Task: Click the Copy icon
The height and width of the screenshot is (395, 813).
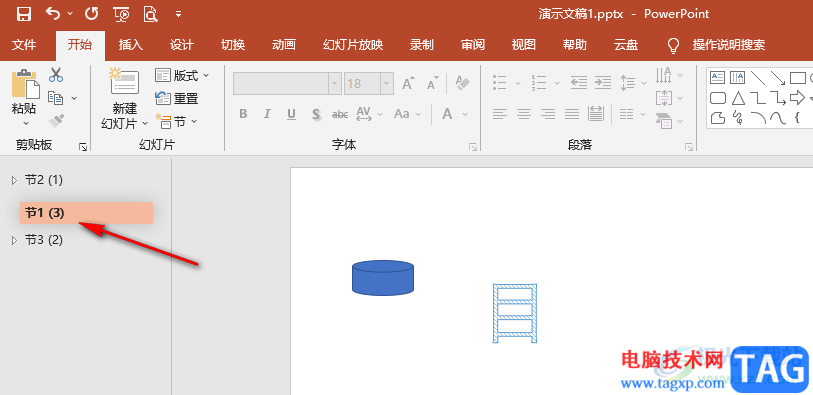Action: [55, 97]
